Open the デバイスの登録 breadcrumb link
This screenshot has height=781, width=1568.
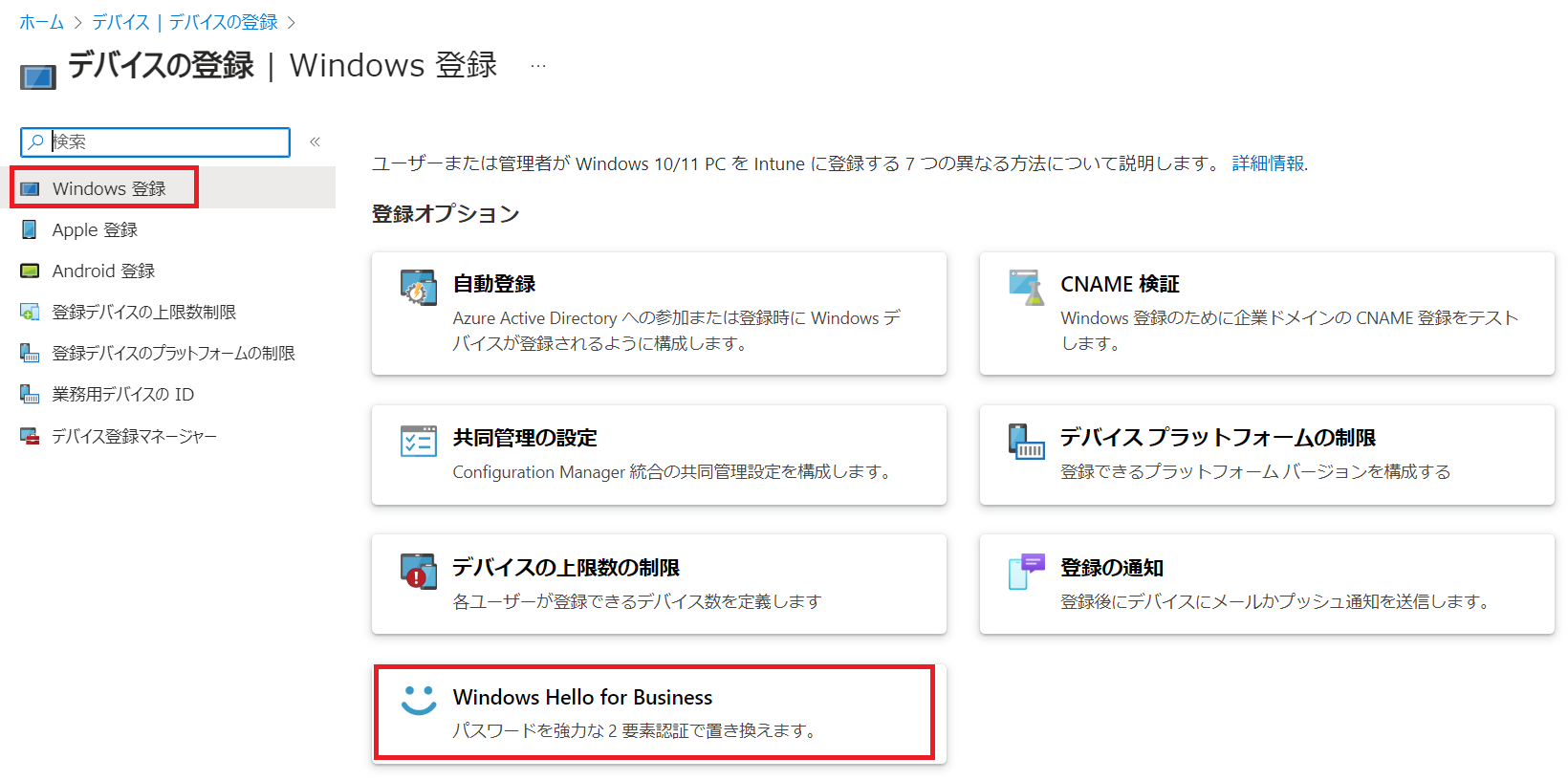click(x=224, y=21)
